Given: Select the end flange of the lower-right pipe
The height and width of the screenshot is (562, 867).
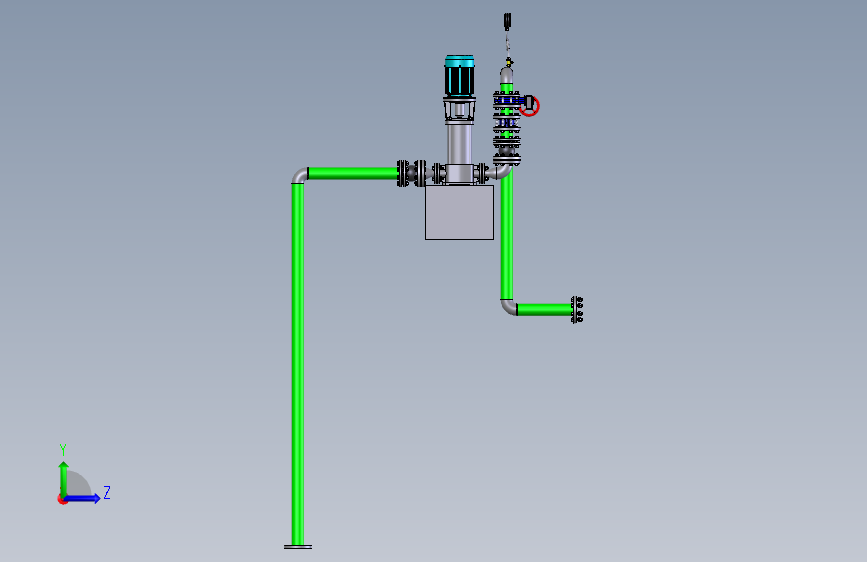Looking at the screenshot, I should point(577,310).
